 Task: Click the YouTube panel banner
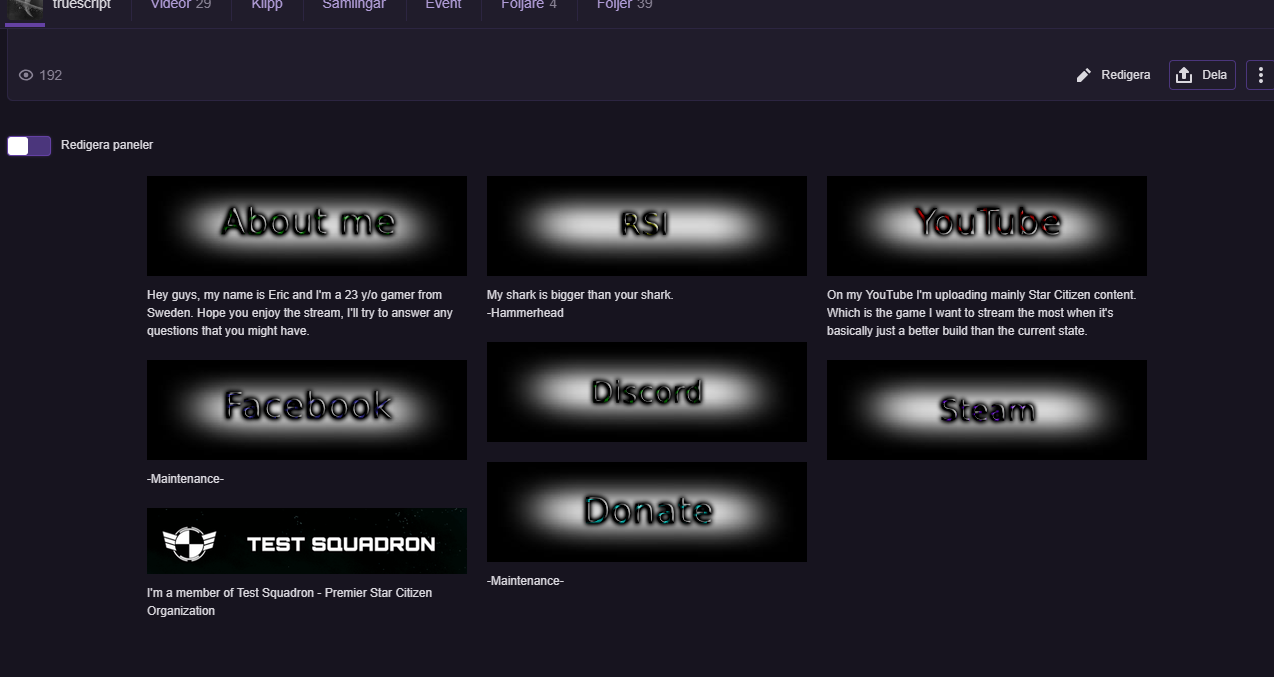click(x=986, y=226)
